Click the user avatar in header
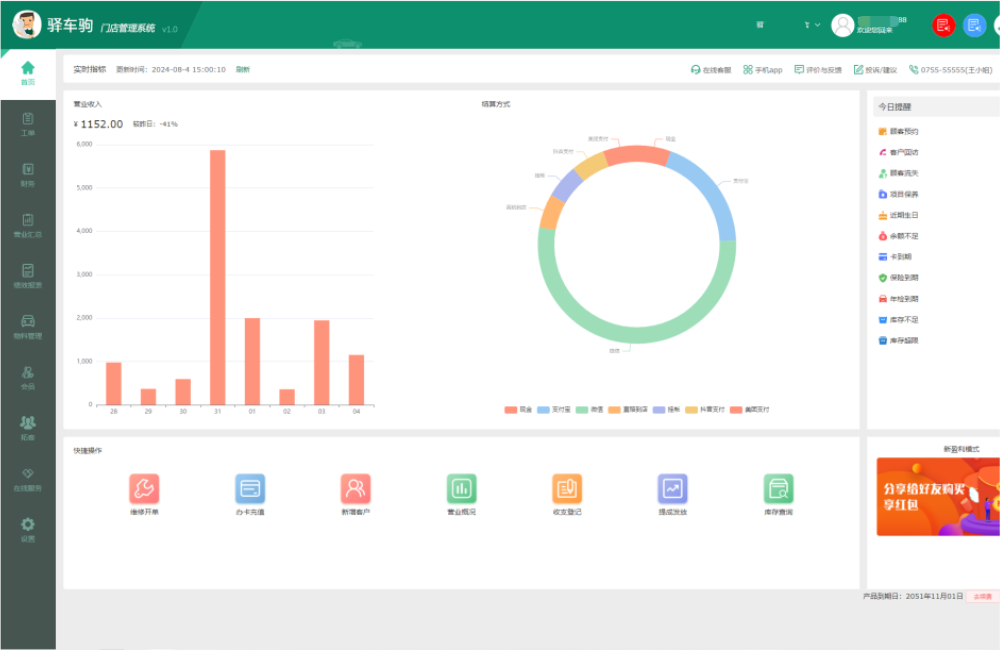Viewport: 1000px width, 650px height. (842, 26)
